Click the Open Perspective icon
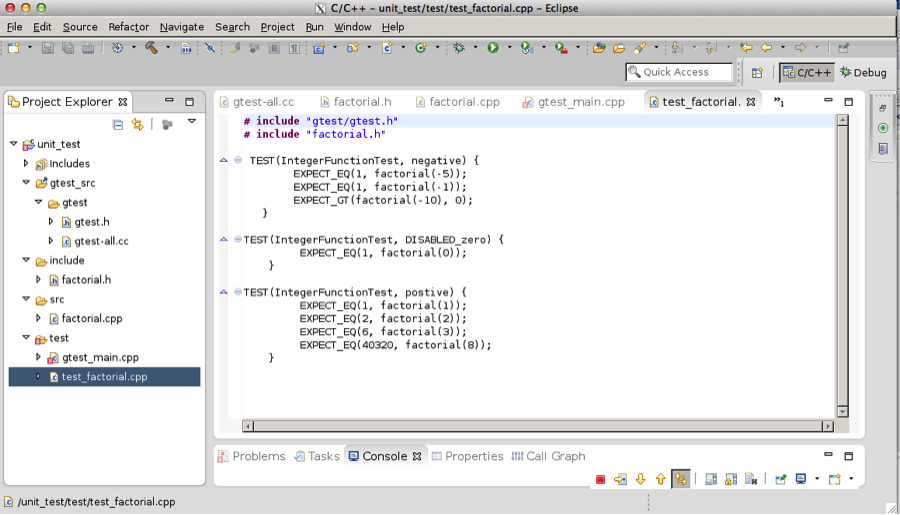The width and height of the screenshot is (900, 515). [x=757, y=73]
